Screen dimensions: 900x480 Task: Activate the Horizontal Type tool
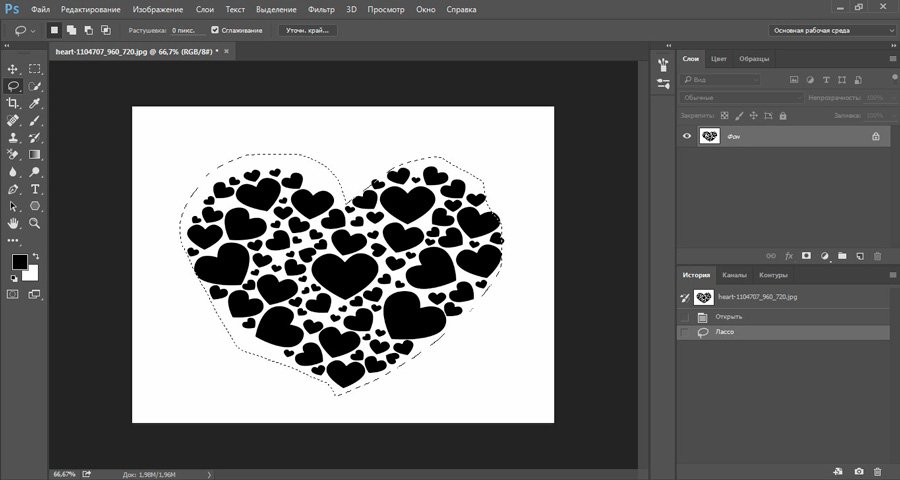pos(35,188)
